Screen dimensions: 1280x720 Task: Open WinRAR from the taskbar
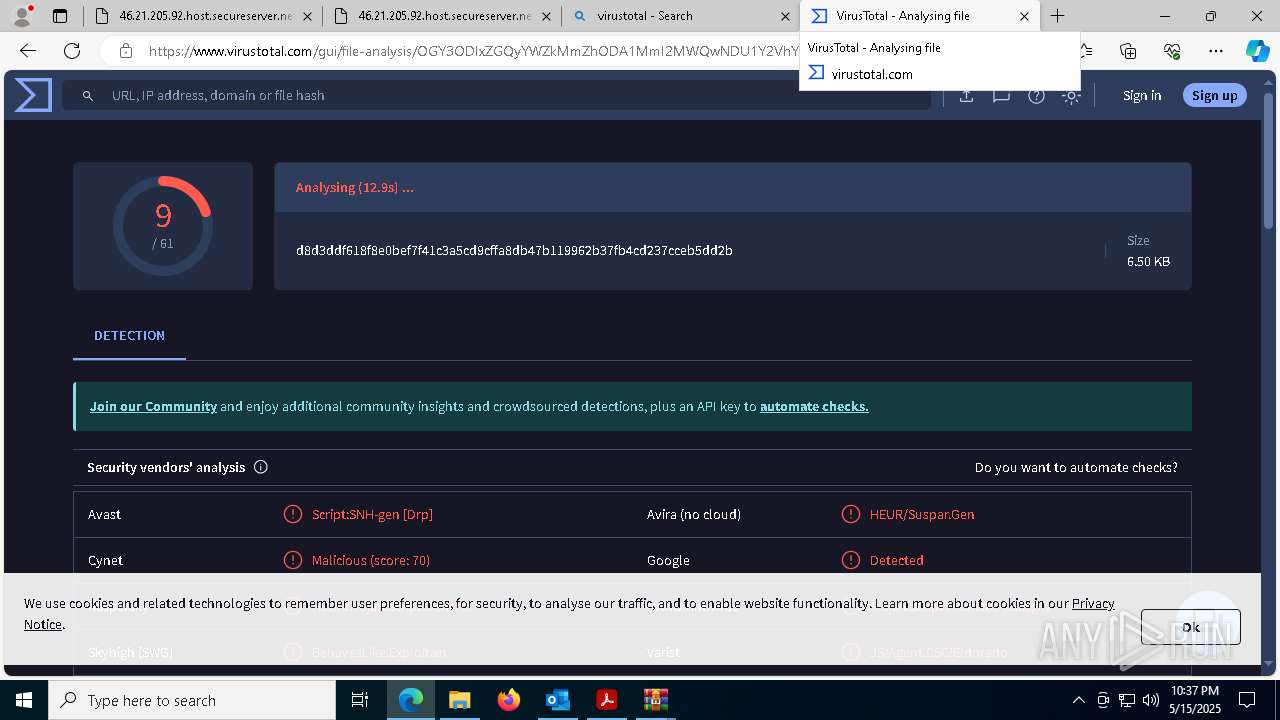(x=655, y=700)
